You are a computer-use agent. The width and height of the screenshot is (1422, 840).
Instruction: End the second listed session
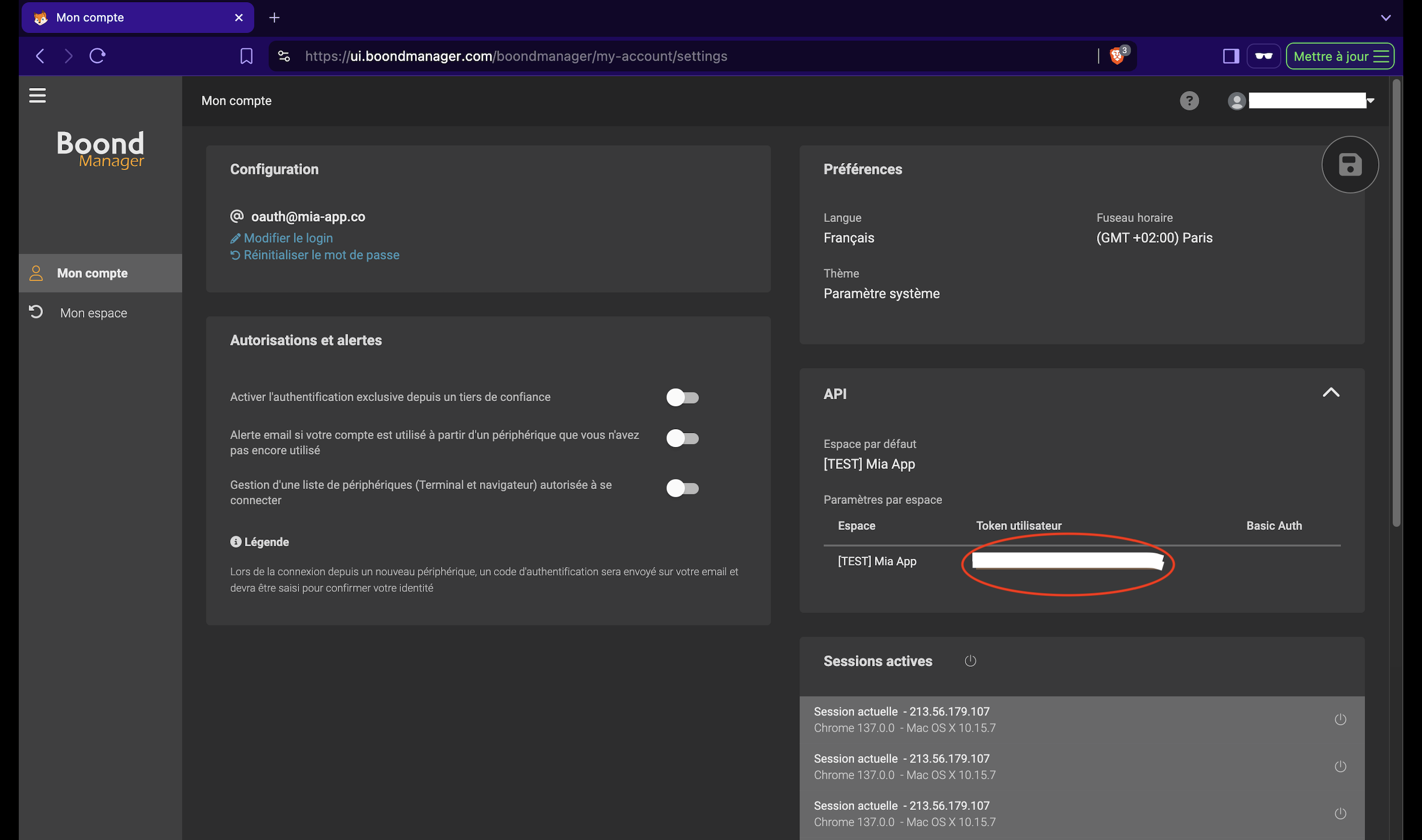tap(1340, 766)
